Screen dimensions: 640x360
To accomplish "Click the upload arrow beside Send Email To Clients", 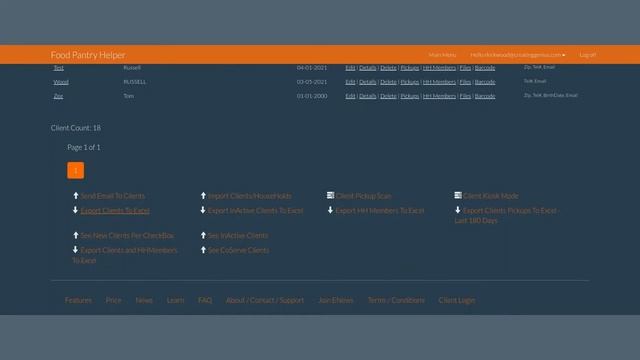I will click(x=76, y=196).
